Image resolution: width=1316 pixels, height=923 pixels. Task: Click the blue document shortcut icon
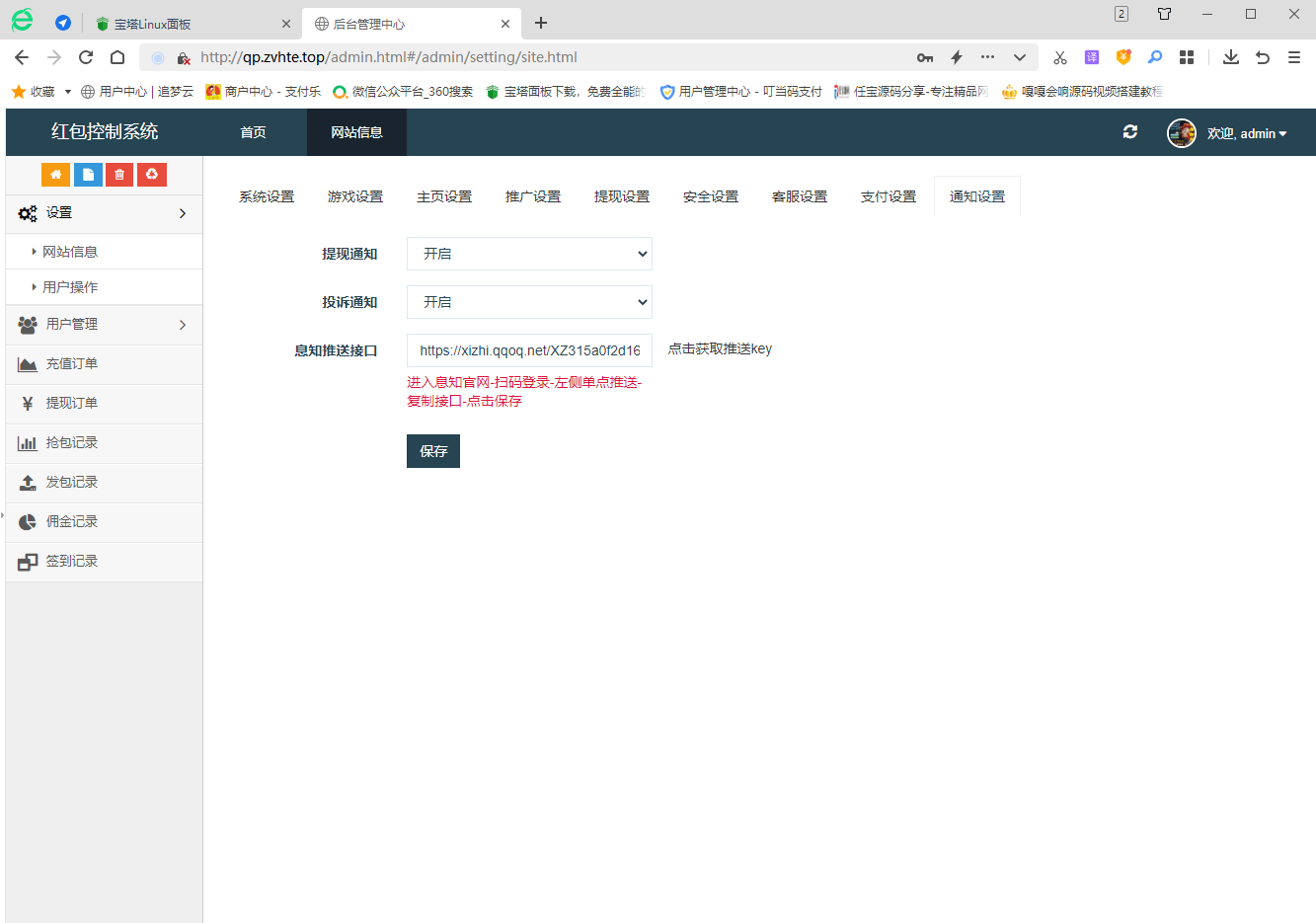(x=88, y=175)
